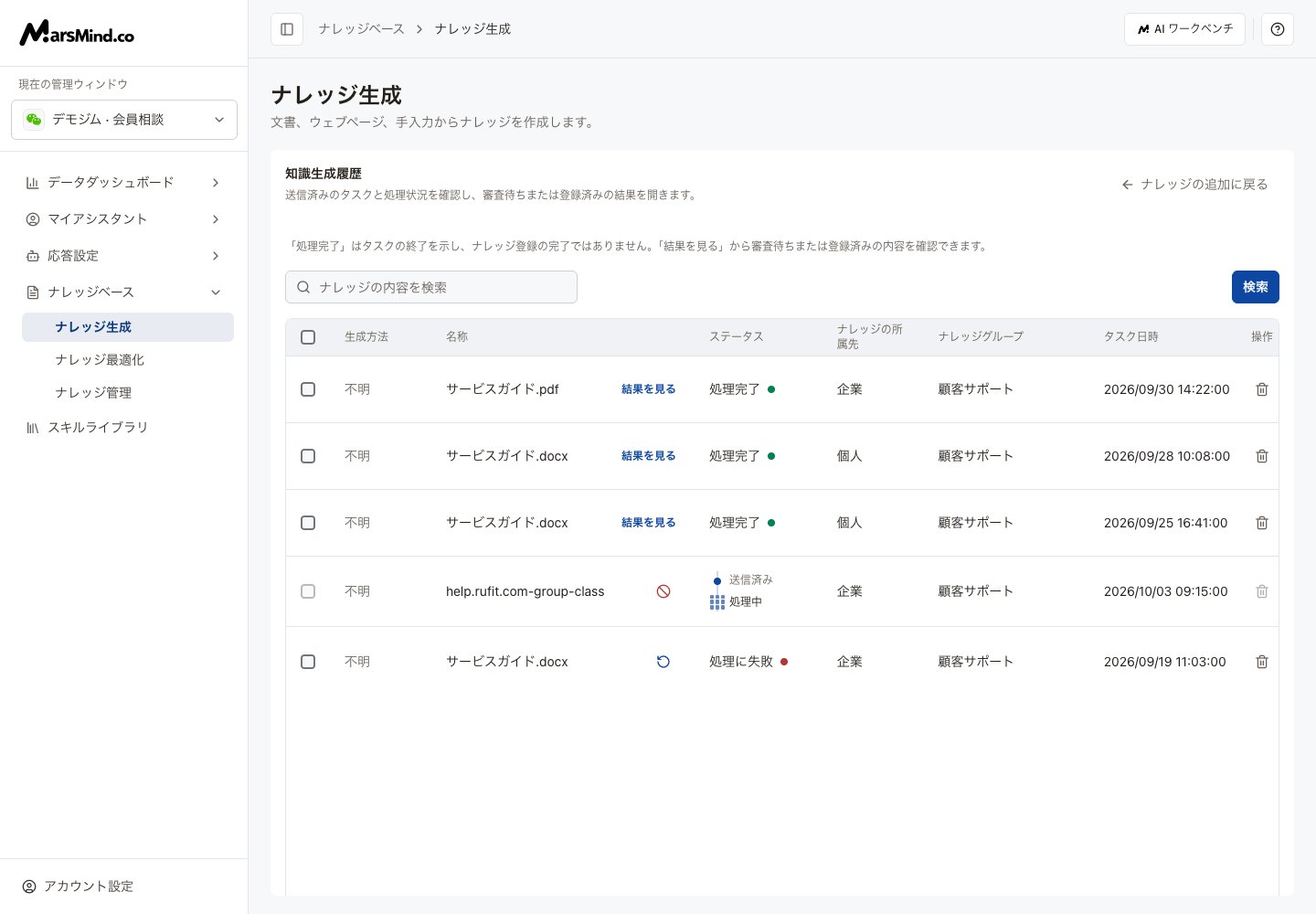1316x914 pixels.
Task: Select ナレッジ生成 in the sidebar
Action: coord(128,327)
